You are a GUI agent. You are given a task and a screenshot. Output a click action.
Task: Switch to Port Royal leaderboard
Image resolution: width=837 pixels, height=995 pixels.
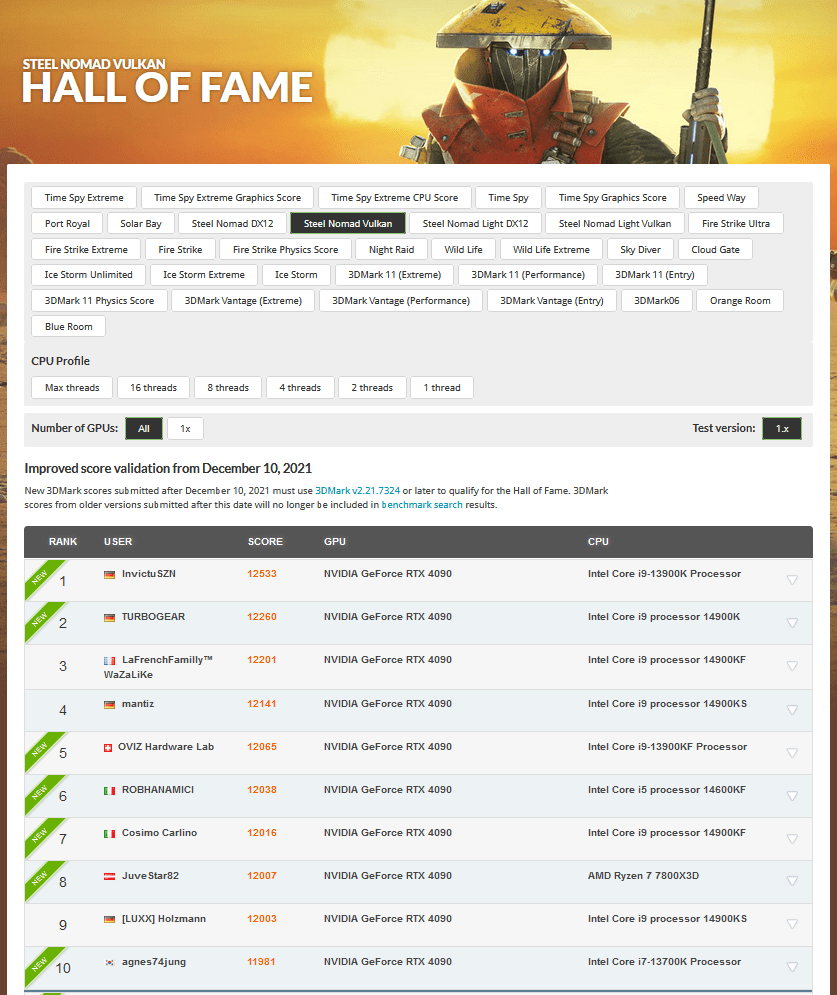point(67,224)
